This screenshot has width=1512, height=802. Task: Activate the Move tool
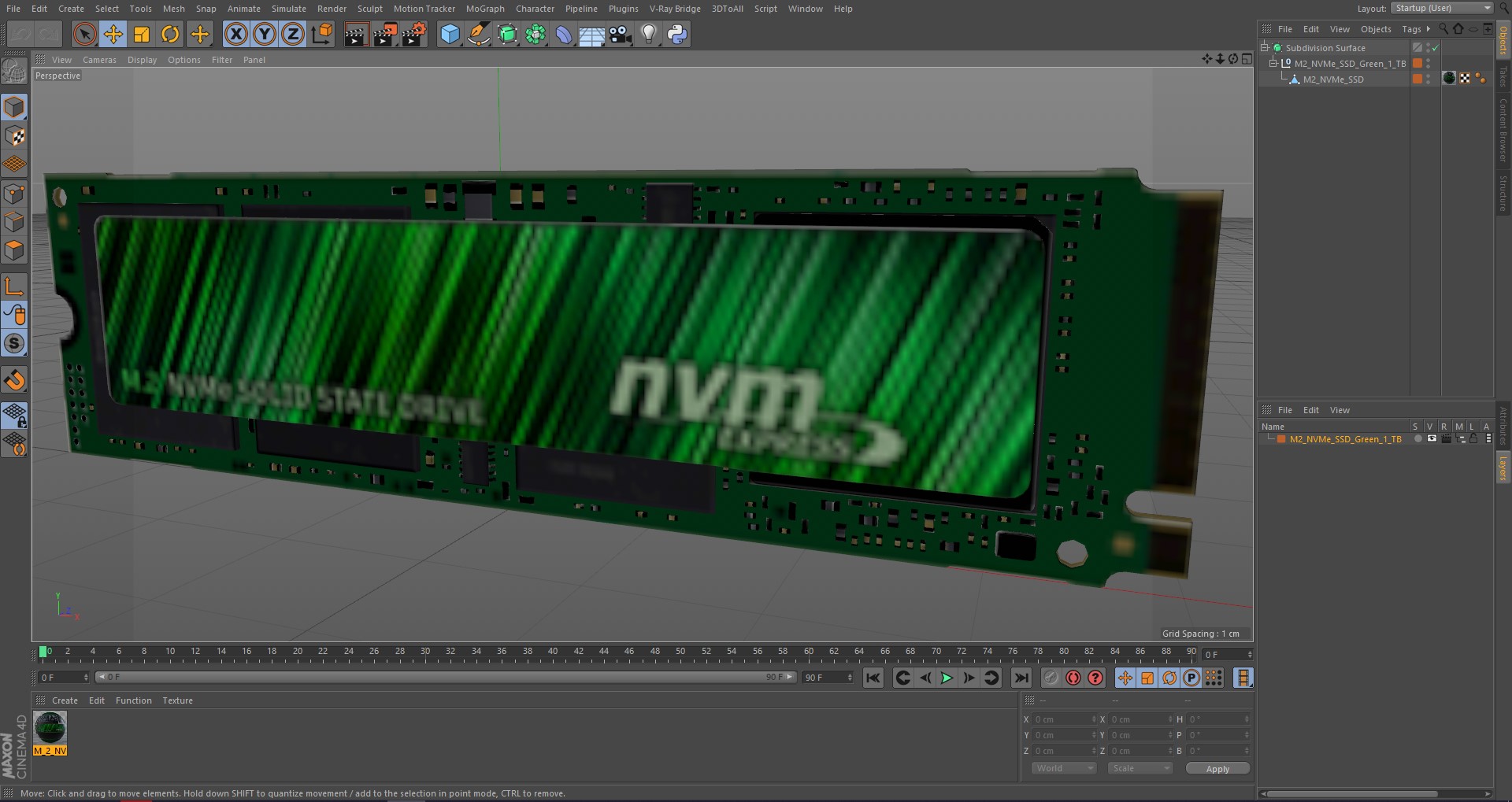tap(113, 34)
